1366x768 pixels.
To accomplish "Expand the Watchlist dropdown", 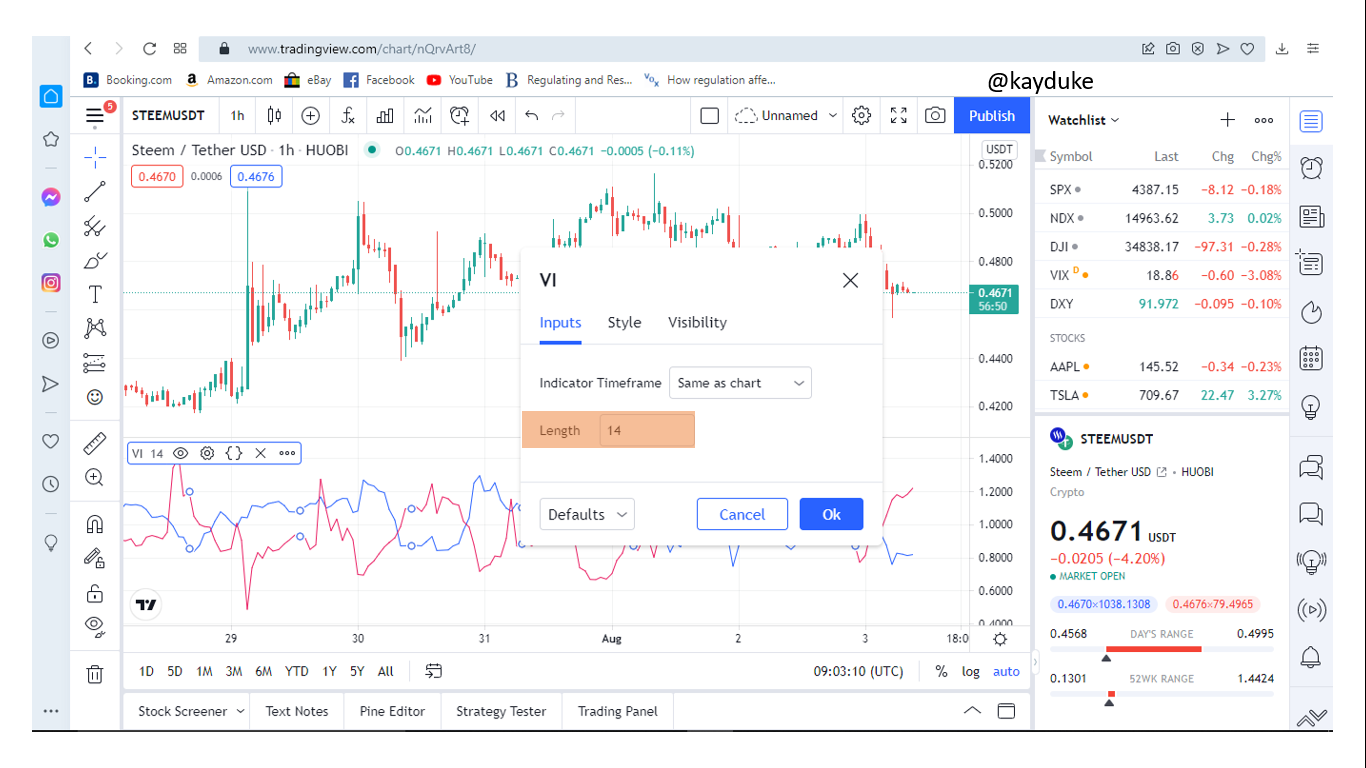I will tap(1084, 120).
